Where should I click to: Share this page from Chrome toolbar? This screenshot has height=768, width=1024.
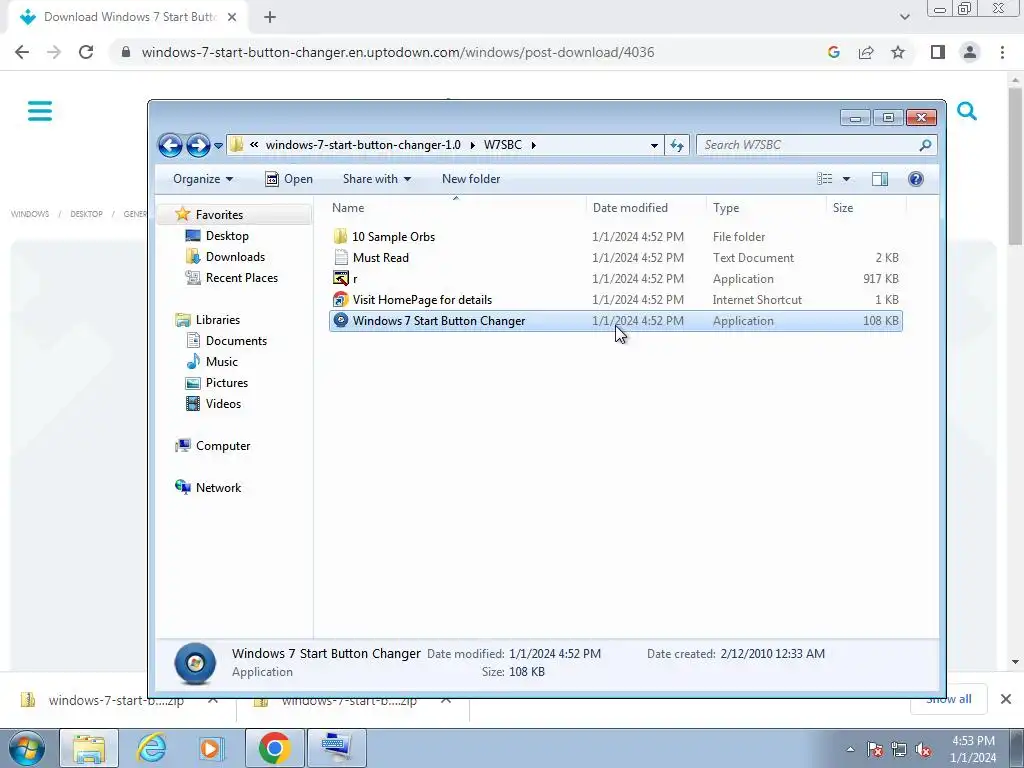[866, 52]
